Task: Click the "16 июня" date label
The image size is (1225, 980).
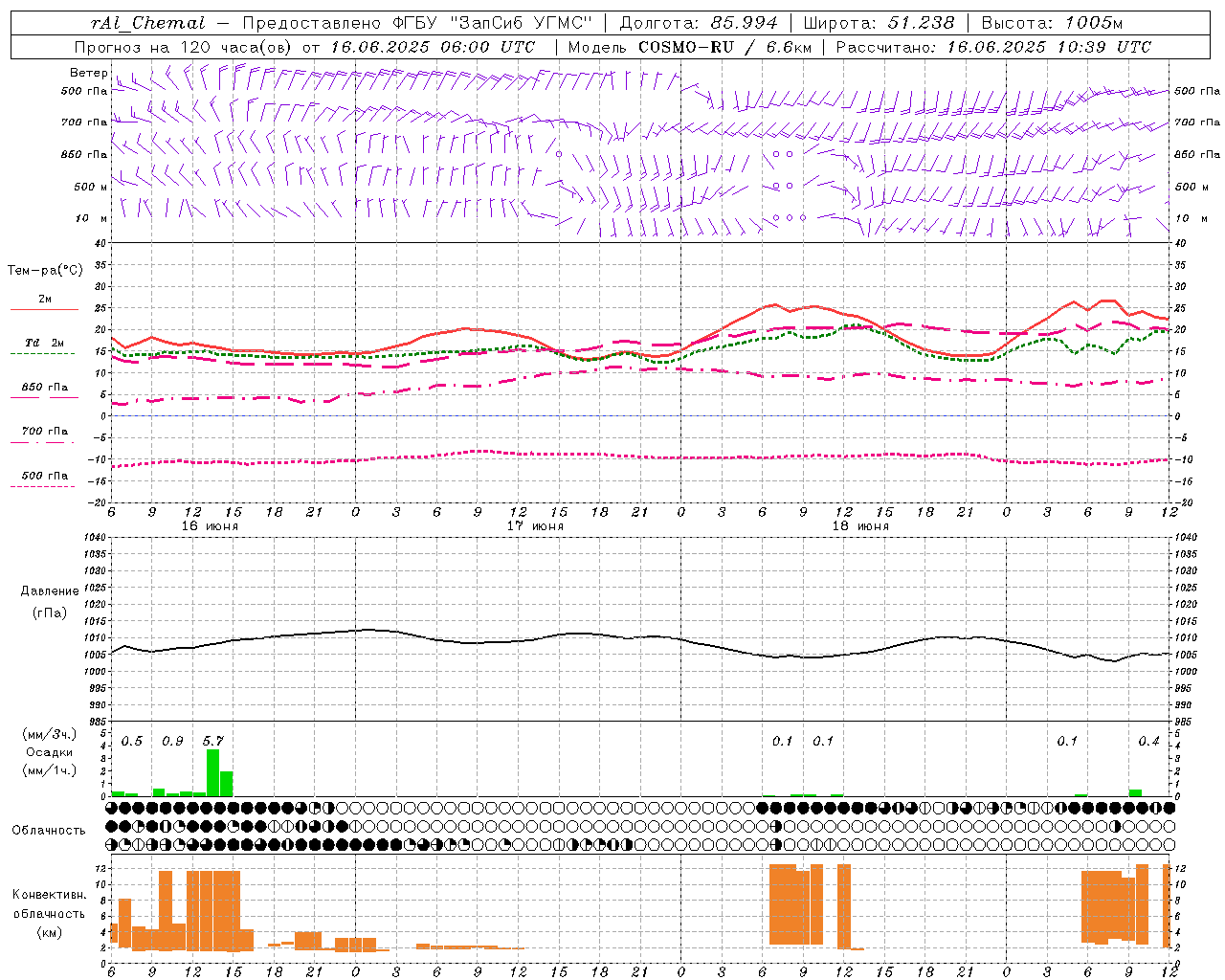Action: click(x=210, y=526)
